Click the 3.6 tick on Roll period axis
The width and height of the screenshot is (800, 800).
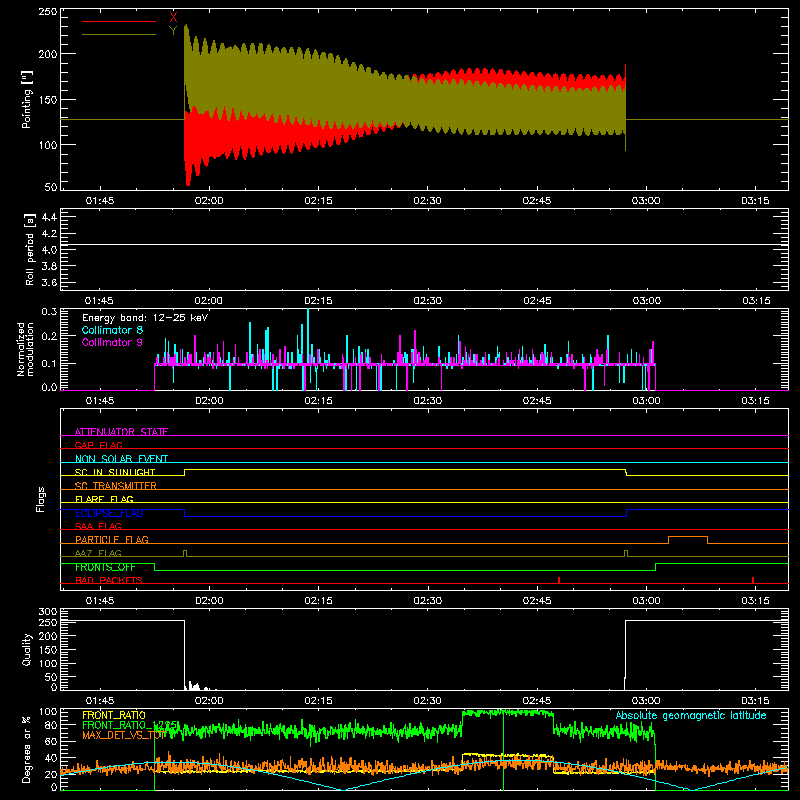click(49, 282)
